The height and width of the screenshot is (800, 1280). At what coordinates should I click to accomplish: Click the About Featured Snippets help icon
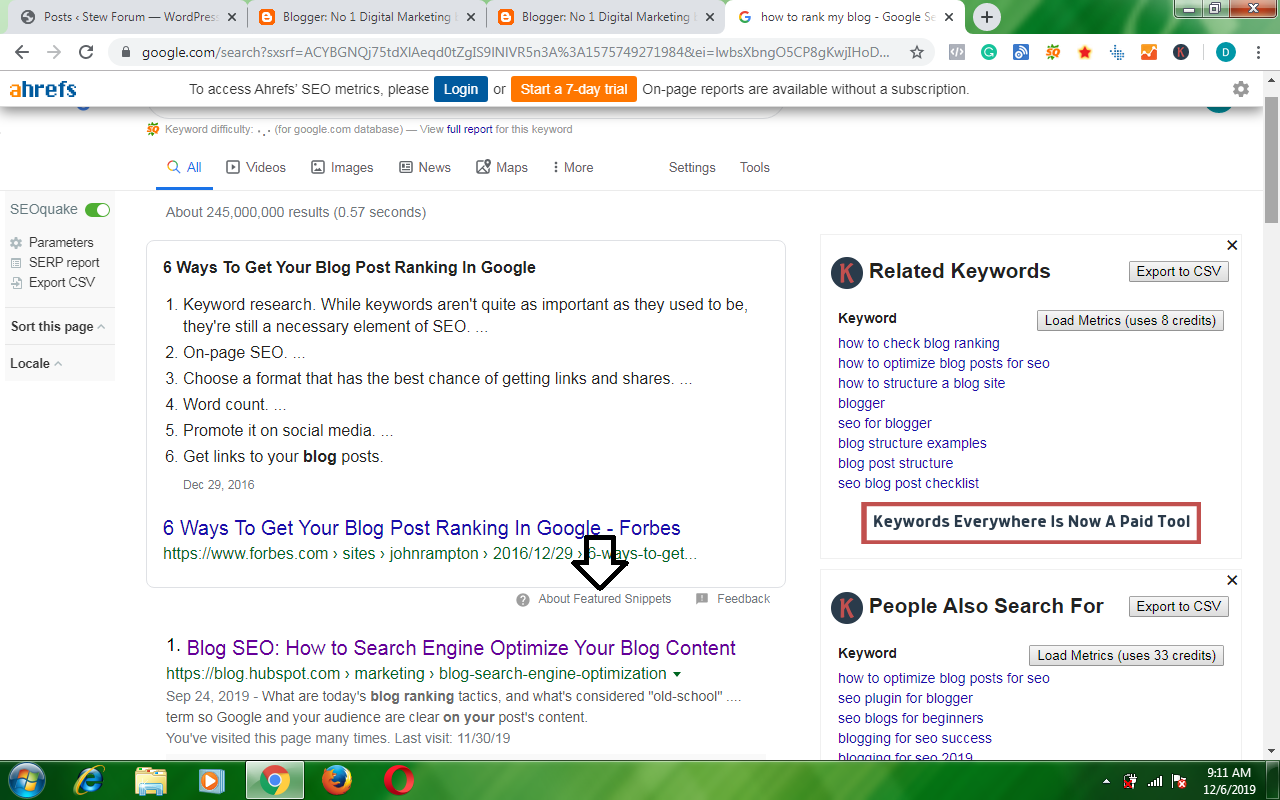[523, 599]
